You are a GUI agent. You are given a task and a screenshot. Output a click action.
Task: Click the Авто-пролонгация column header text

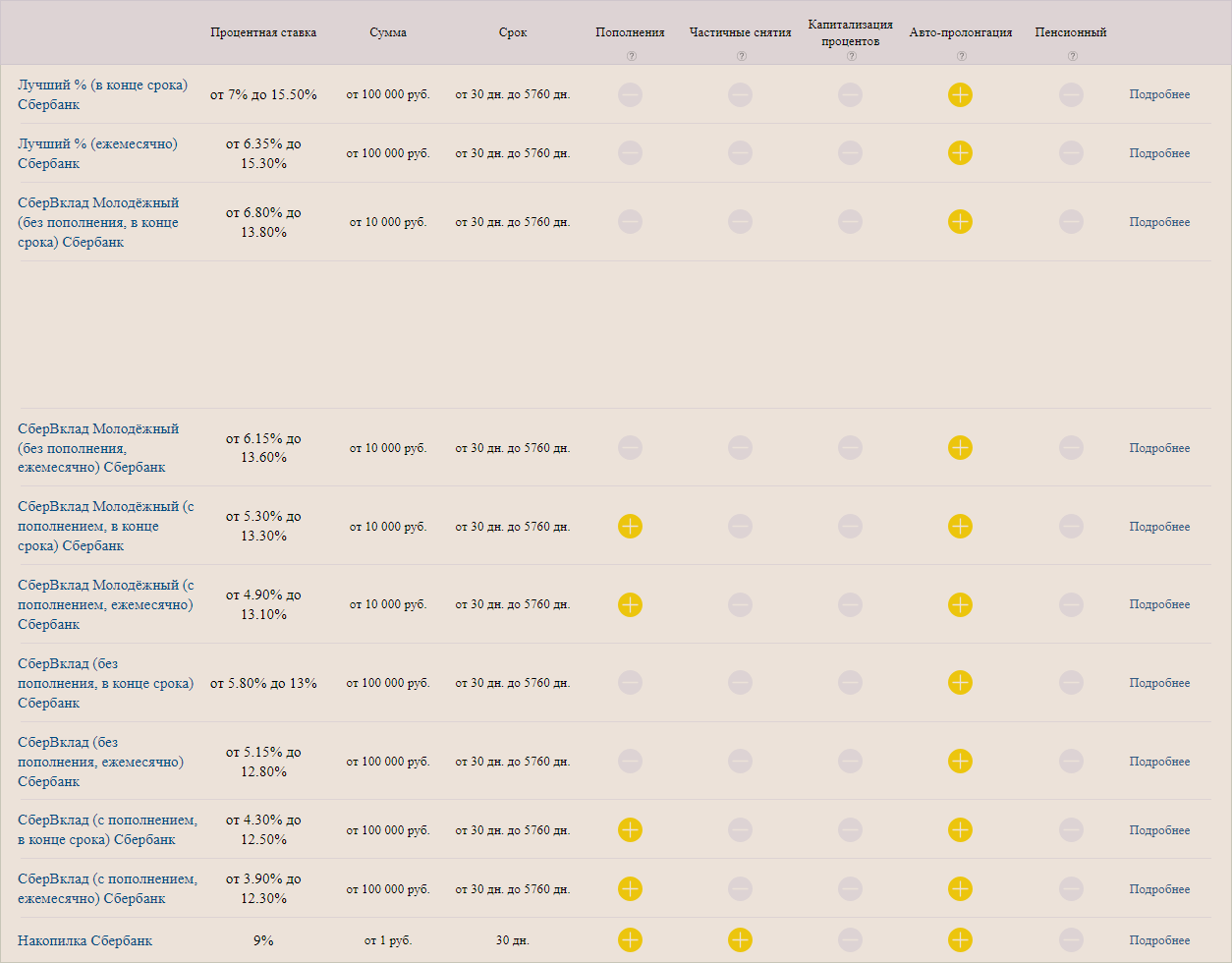point(961,32)
